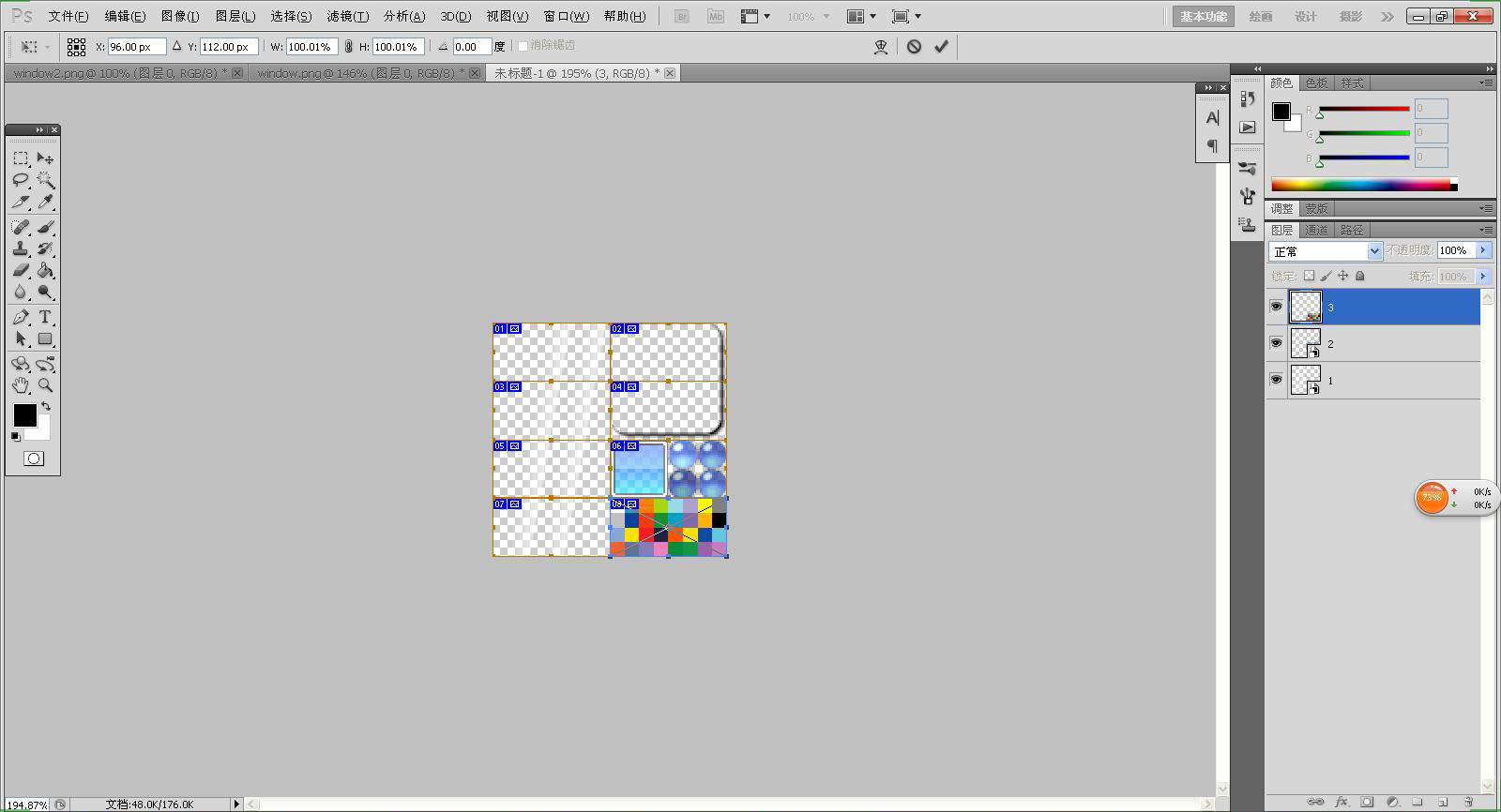
Task: Open the blend mode dropdown showing 正常
Action: (1326, 251)
